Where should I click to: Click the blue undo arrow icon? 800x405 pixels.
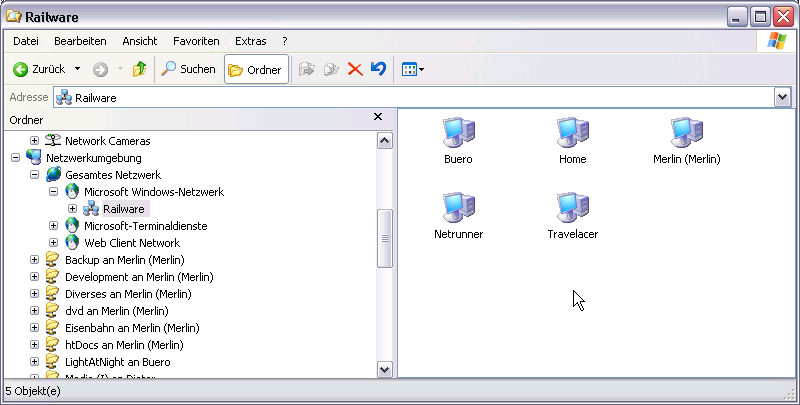[379, 69]
